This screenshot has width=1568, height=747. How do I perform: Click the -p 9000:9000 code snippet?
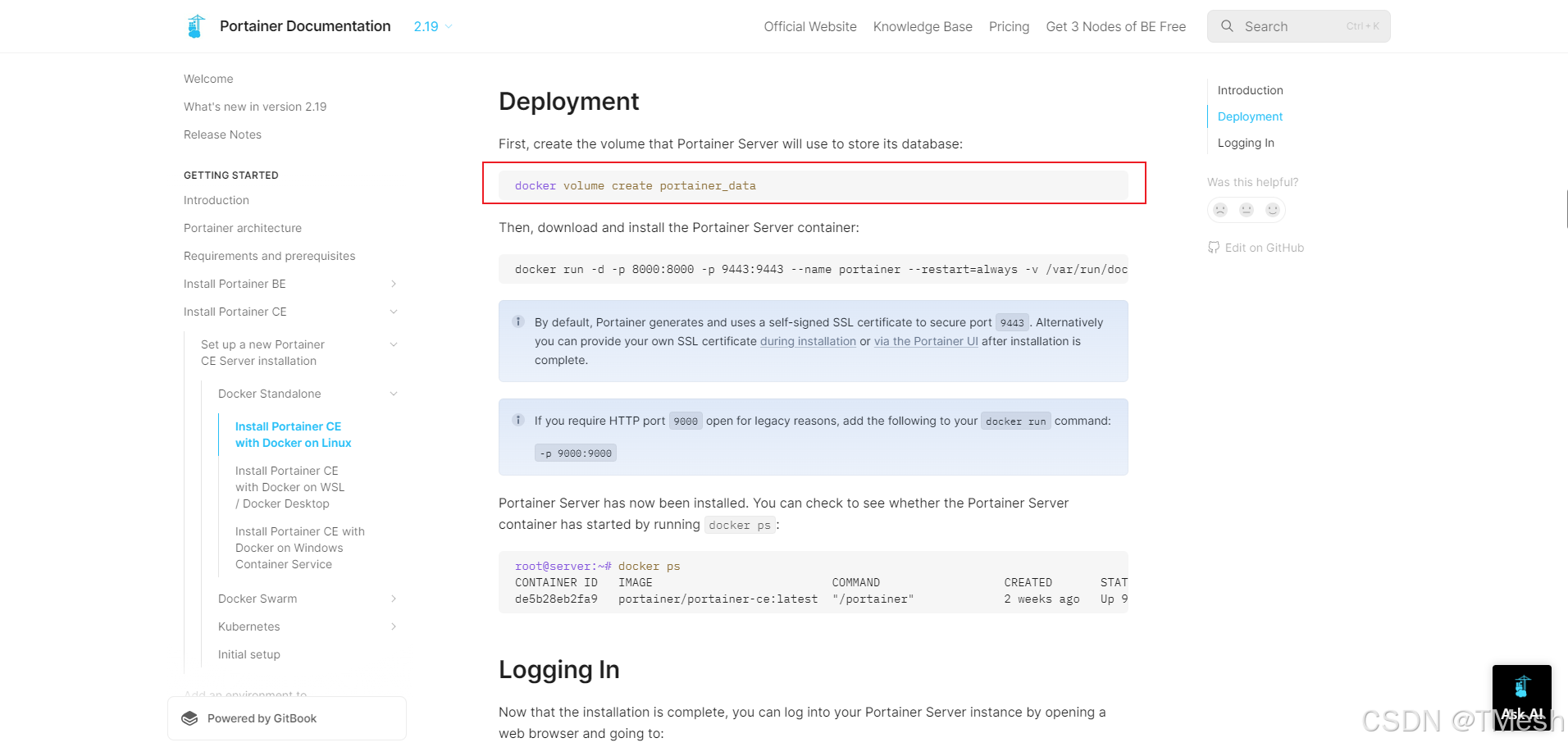pyautogui.click(x=576, y=453)
